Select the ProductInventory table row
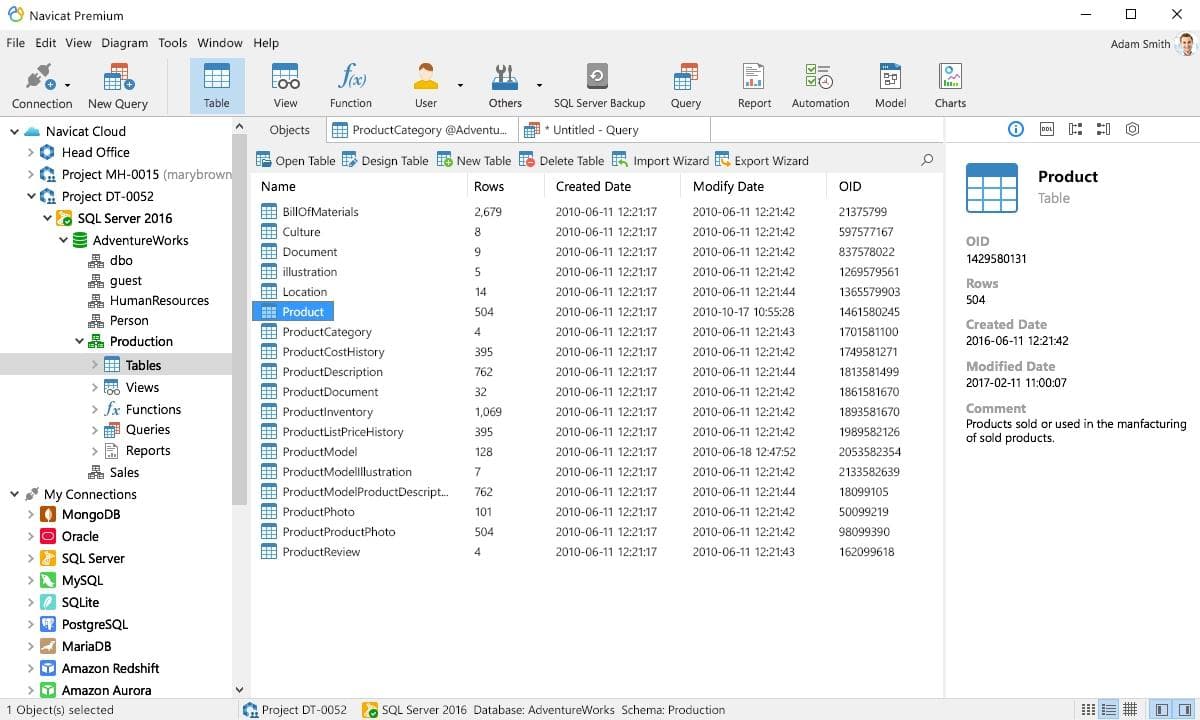 [327, 412]
